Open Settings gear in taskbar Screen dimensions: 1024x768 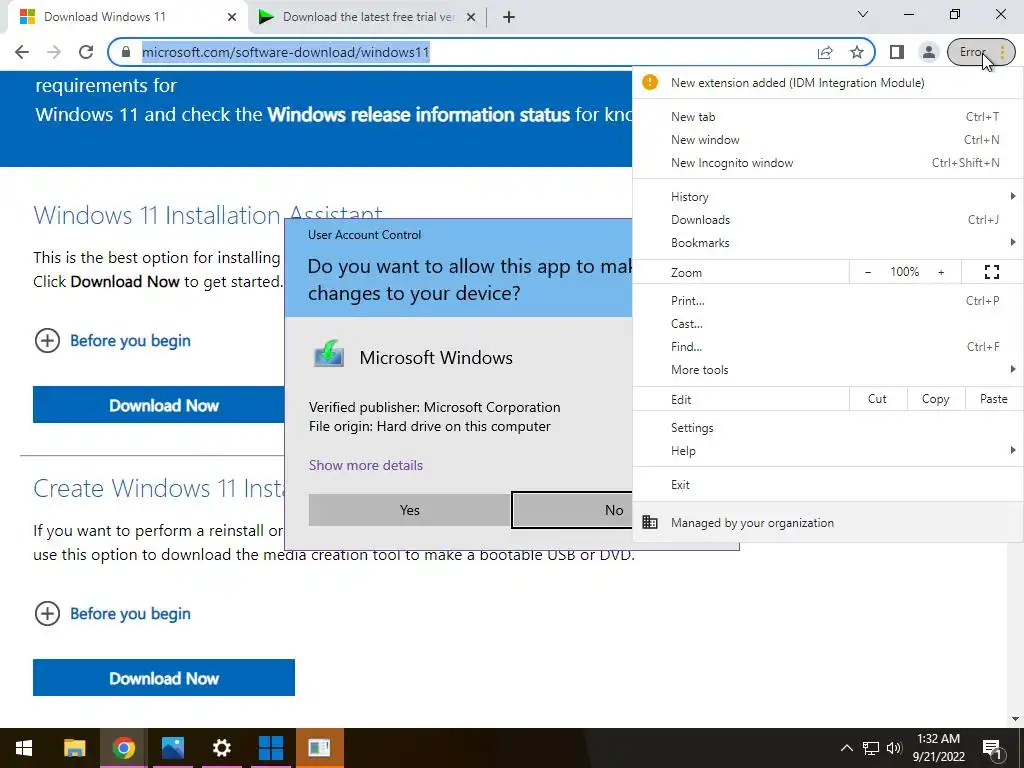[x=221, y=748]
